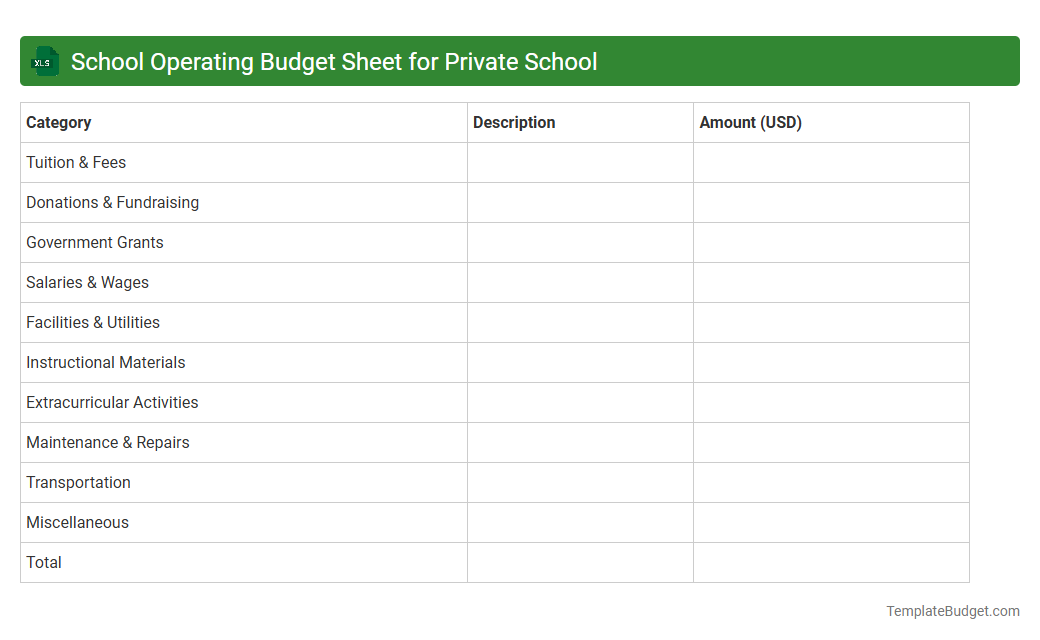Click the Total row label
Viewport: 1040px width, 640px height.
coord(44,562)
